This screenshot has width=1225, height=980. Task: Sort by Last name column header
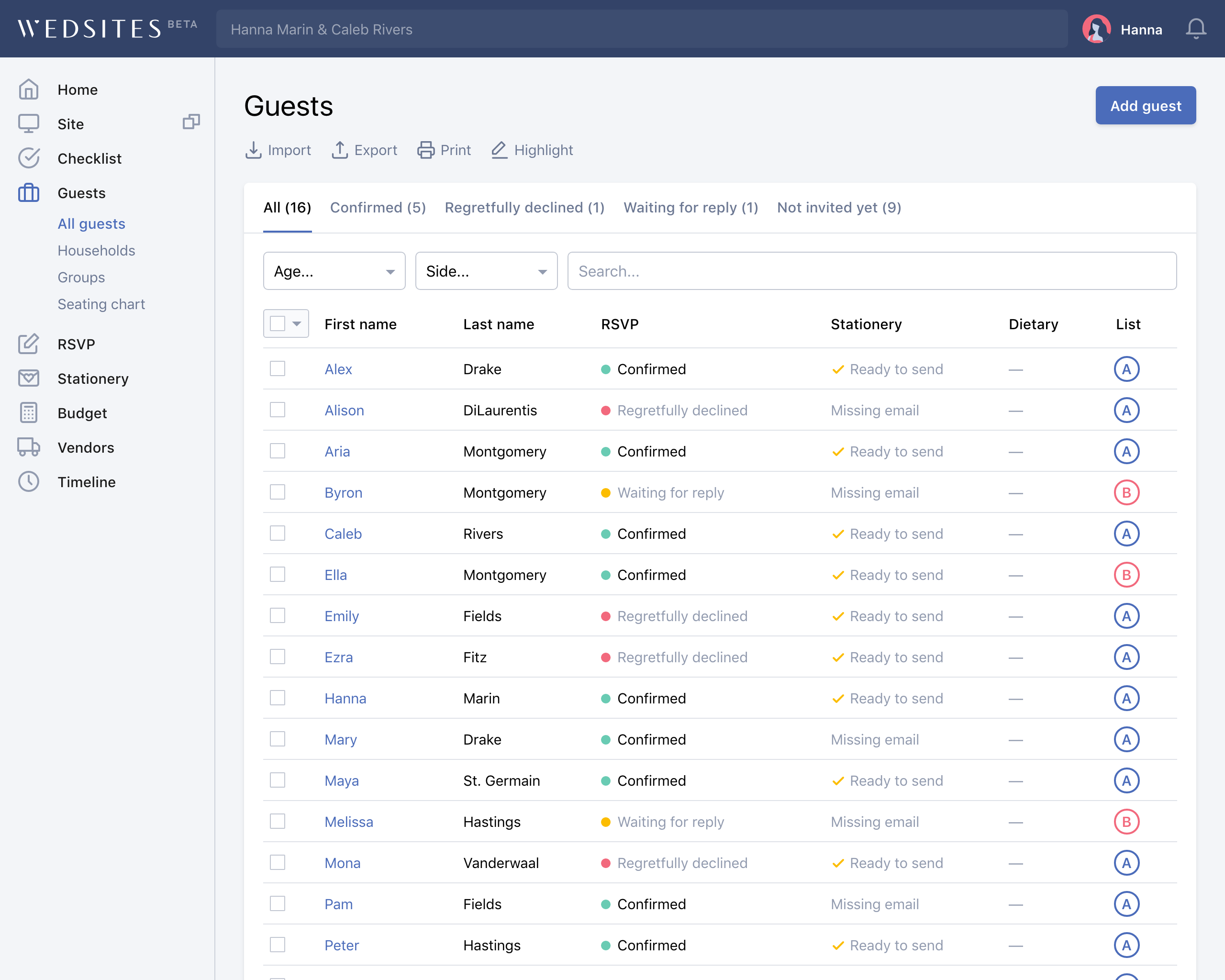(x=498, y=324)
